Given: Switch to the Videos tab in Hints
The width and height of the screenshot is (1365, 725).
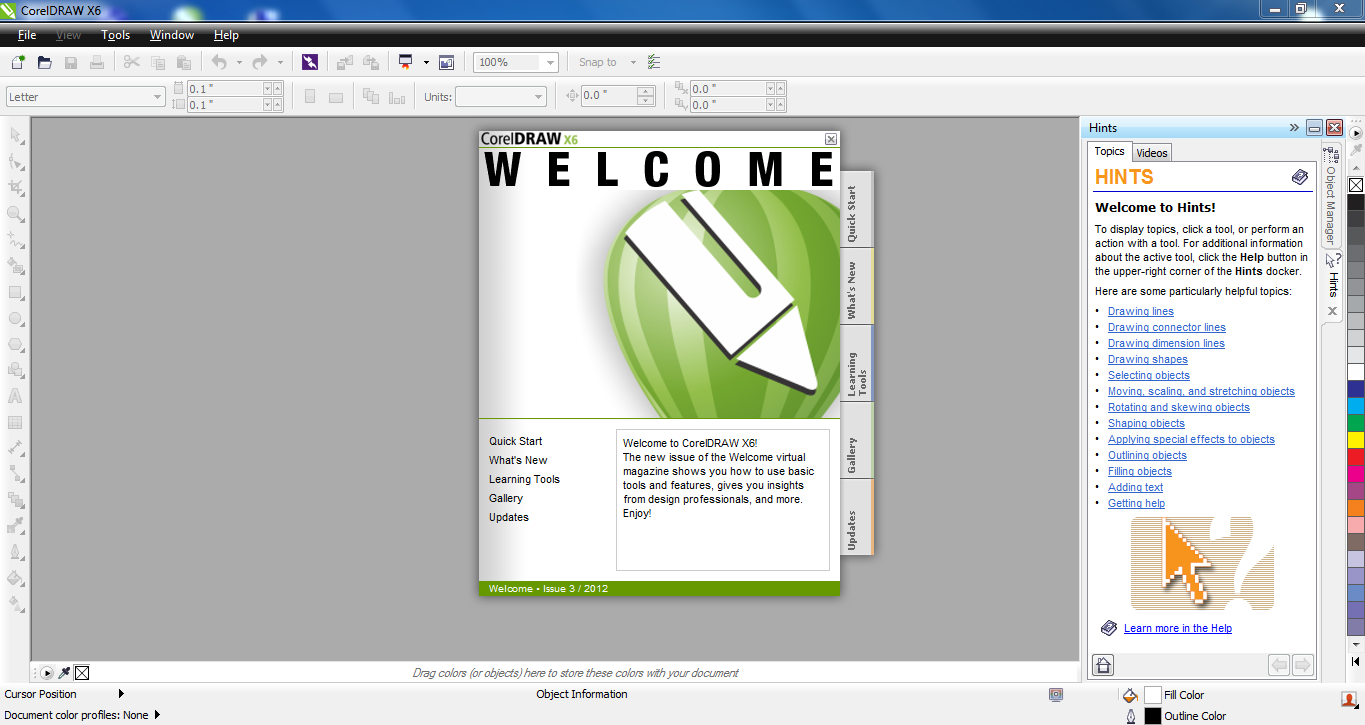Looking at the screenshot, I should coord(1152,153).
